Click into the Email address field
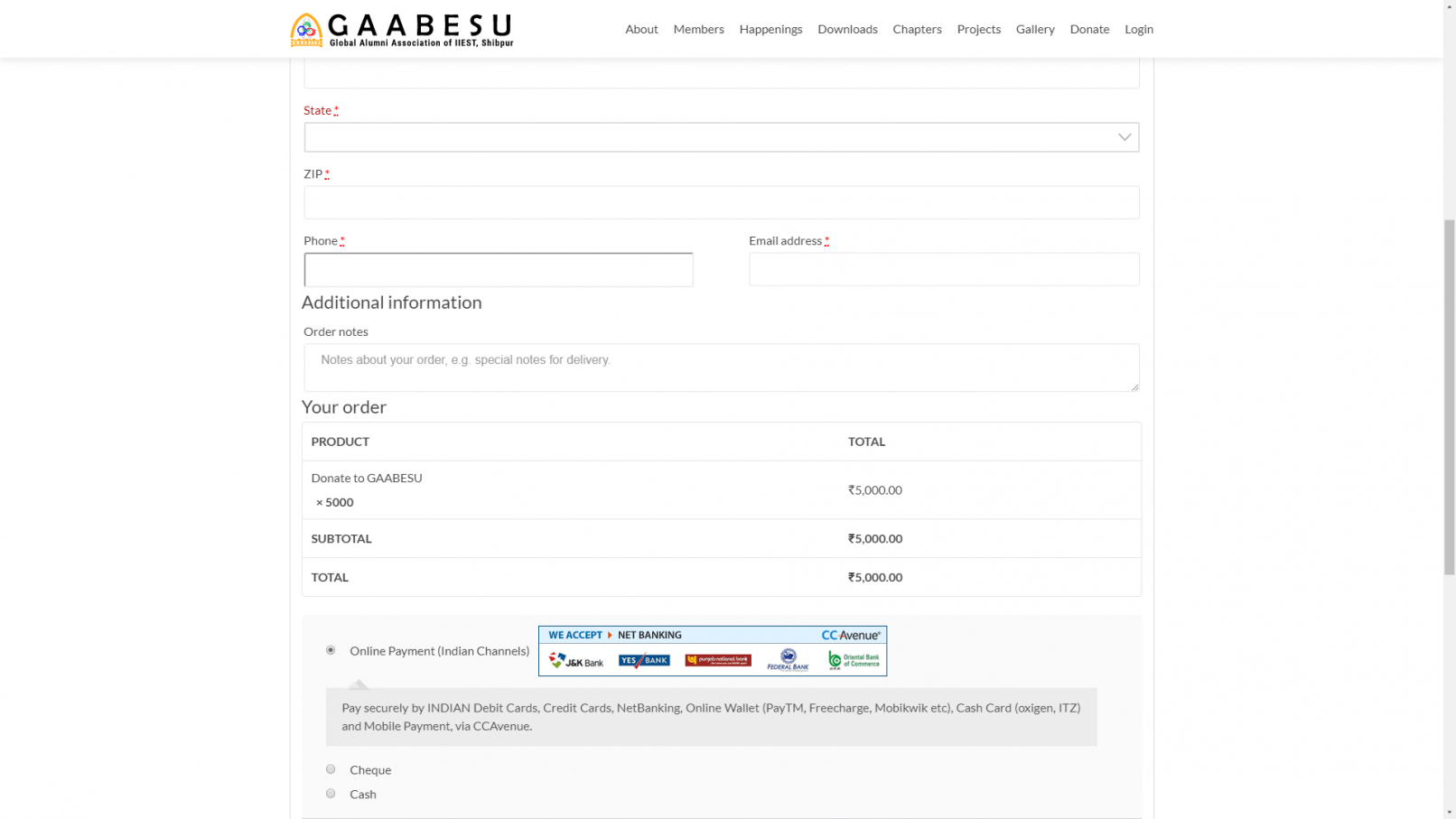 [x=944, y=270]
